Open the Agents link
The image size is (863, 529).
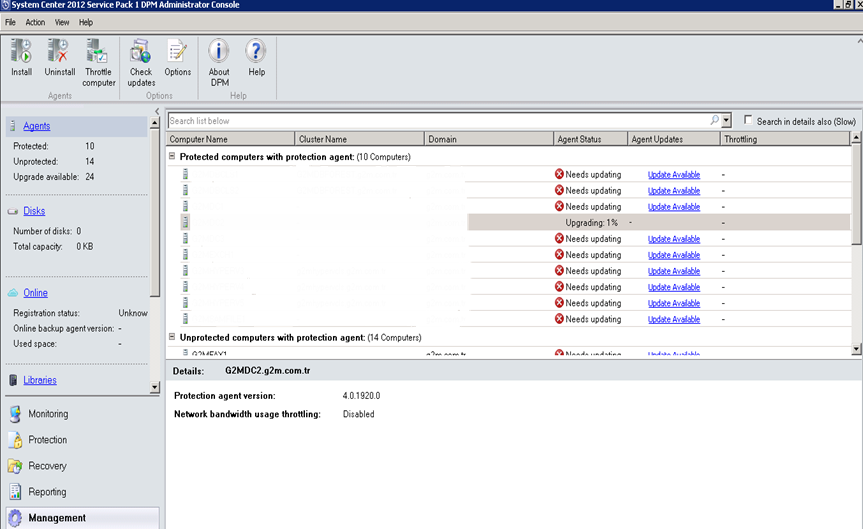36,126
